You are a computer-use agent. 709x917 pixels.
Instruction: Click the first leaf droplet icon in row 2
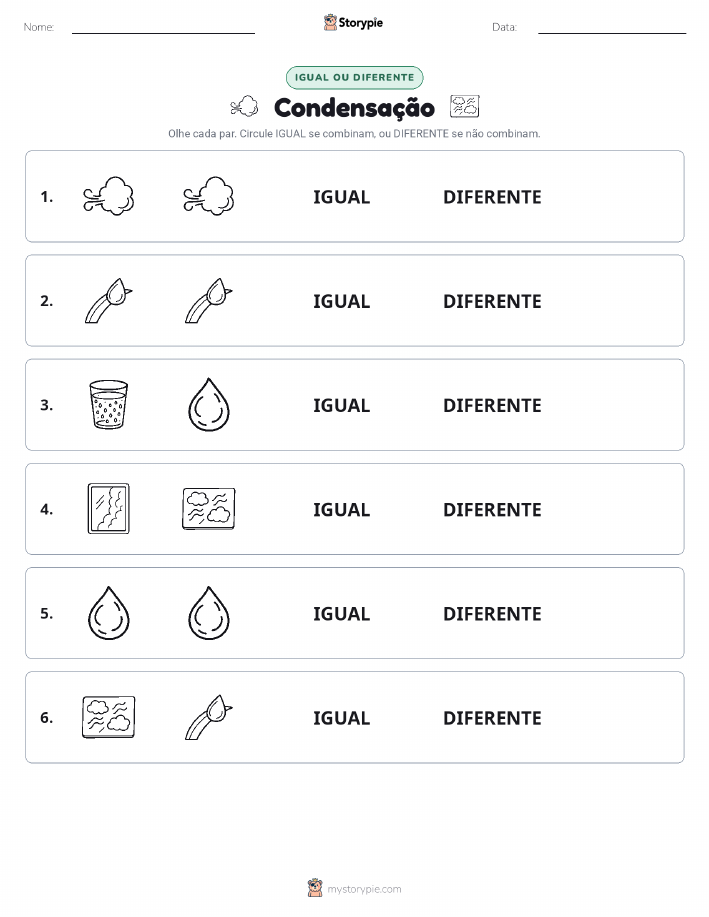(109, 301)
